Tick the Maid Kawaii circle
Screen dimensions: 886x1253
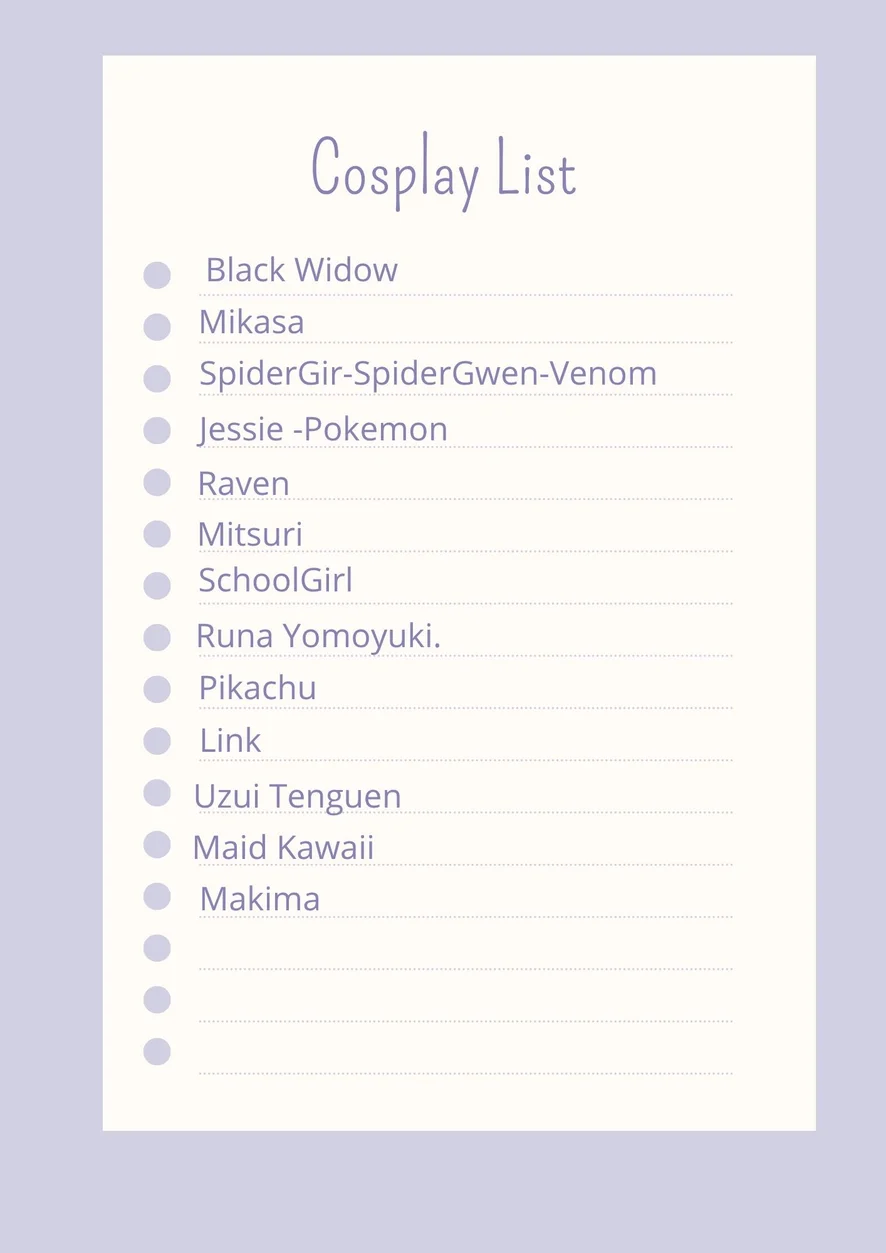(157, 845)
